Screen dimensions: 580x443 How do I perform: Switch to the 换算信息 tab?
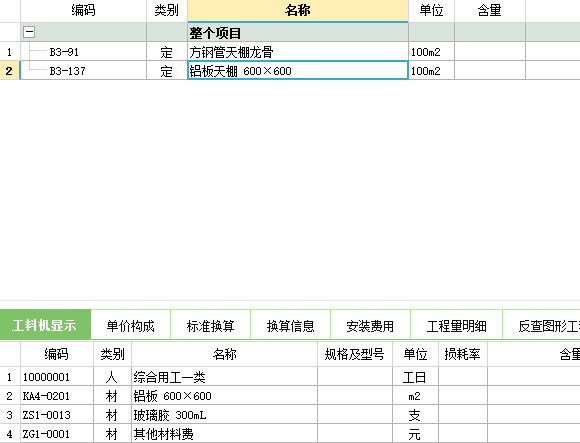(290, 325)
